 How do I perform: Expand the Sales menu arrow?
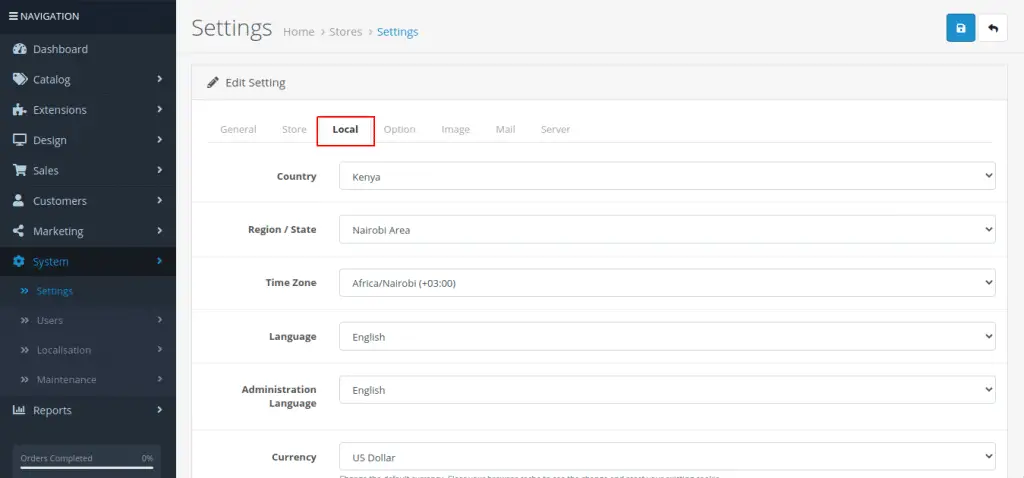click(159, 170)
